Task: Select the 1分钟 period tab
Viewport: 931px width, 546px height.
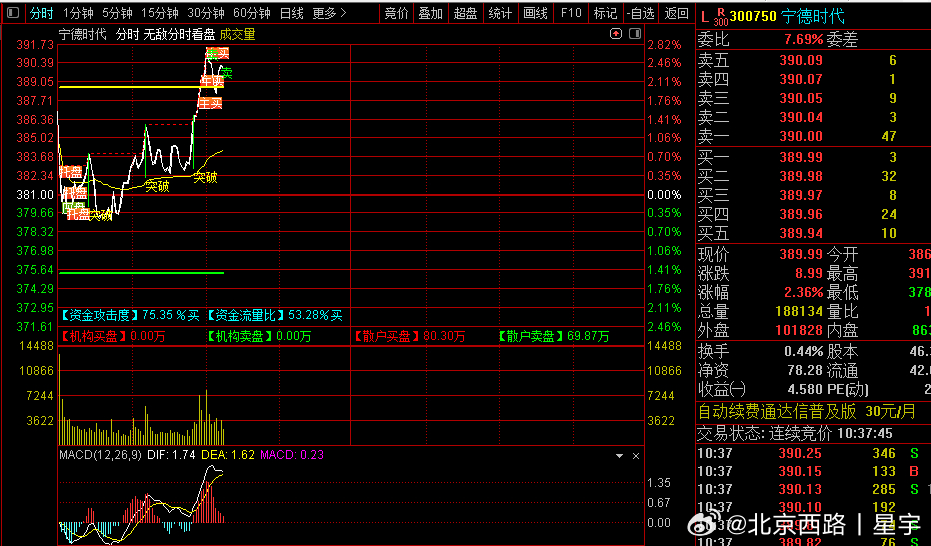Action: coord(78,13)
